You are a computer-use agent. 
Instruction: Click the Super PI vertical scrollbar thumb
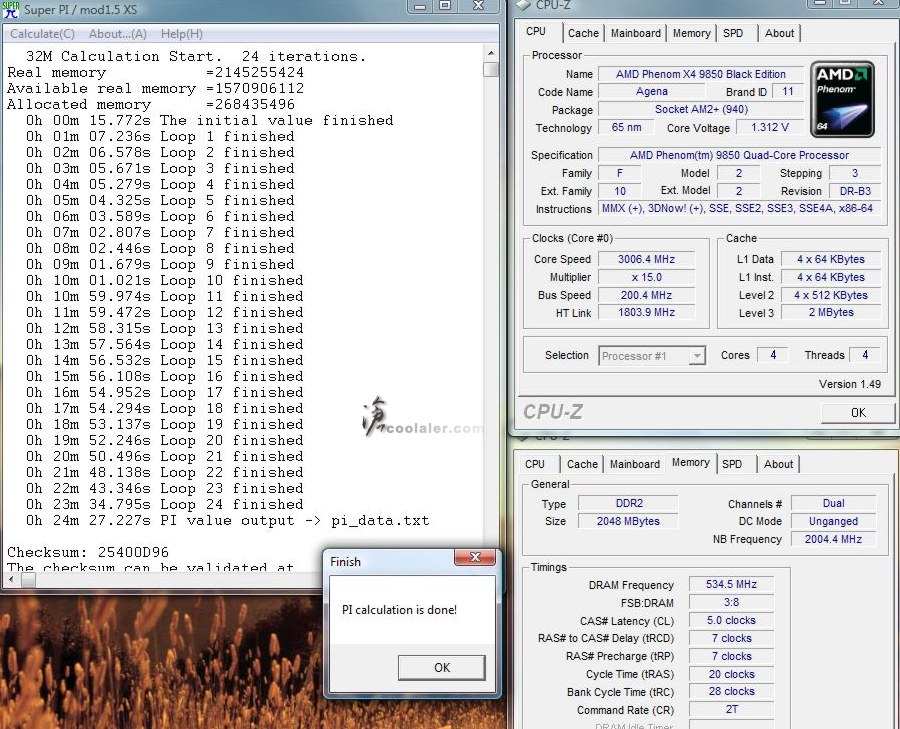tap(491, 69)
